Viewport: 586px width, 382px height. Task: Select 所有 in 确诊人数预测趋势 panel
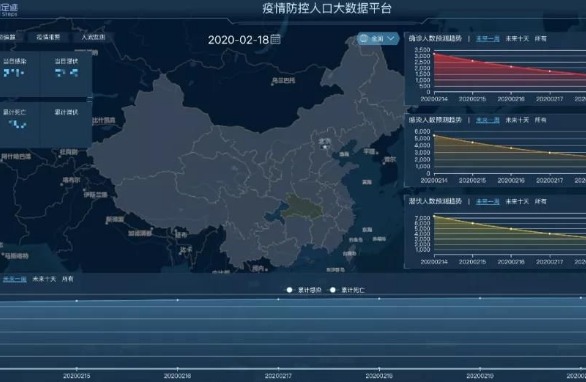(541, 38)
